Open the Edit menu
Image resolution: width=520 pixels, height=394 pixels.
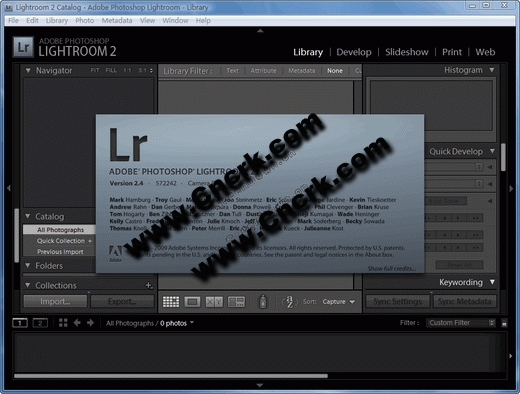point(32,21)
